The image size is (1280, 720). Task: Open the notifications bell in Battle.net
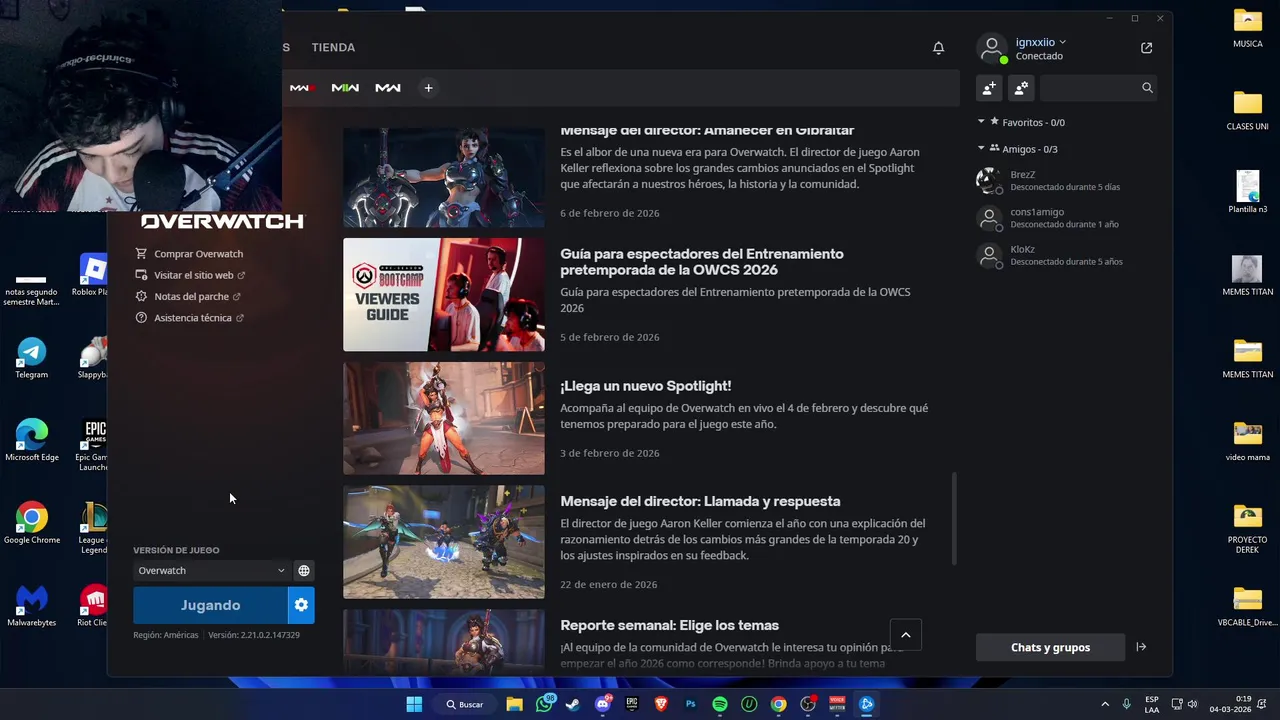938,48
